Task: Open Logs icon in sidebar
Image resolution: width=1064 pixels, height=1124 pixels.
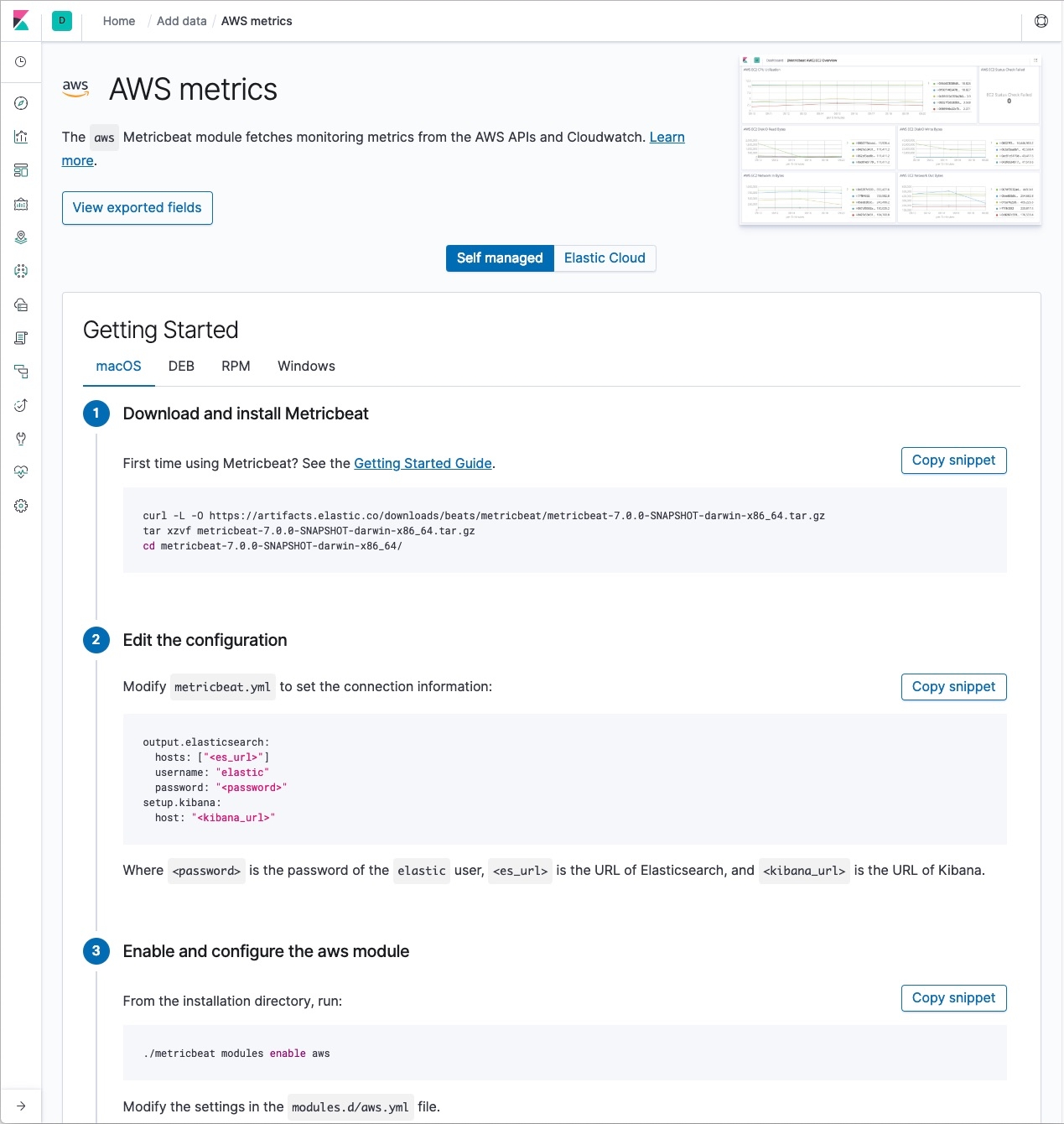Action: click(21, 338)
